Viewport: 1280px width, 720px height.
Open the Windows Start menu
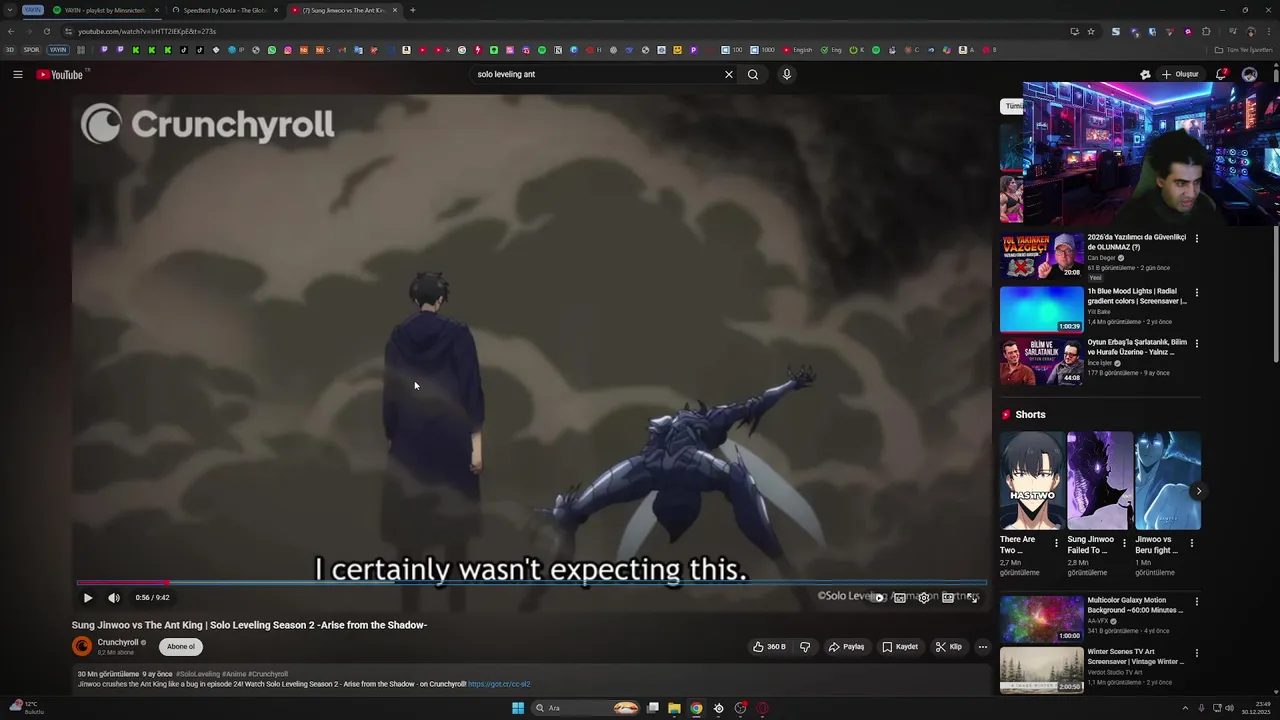point(518,708)
